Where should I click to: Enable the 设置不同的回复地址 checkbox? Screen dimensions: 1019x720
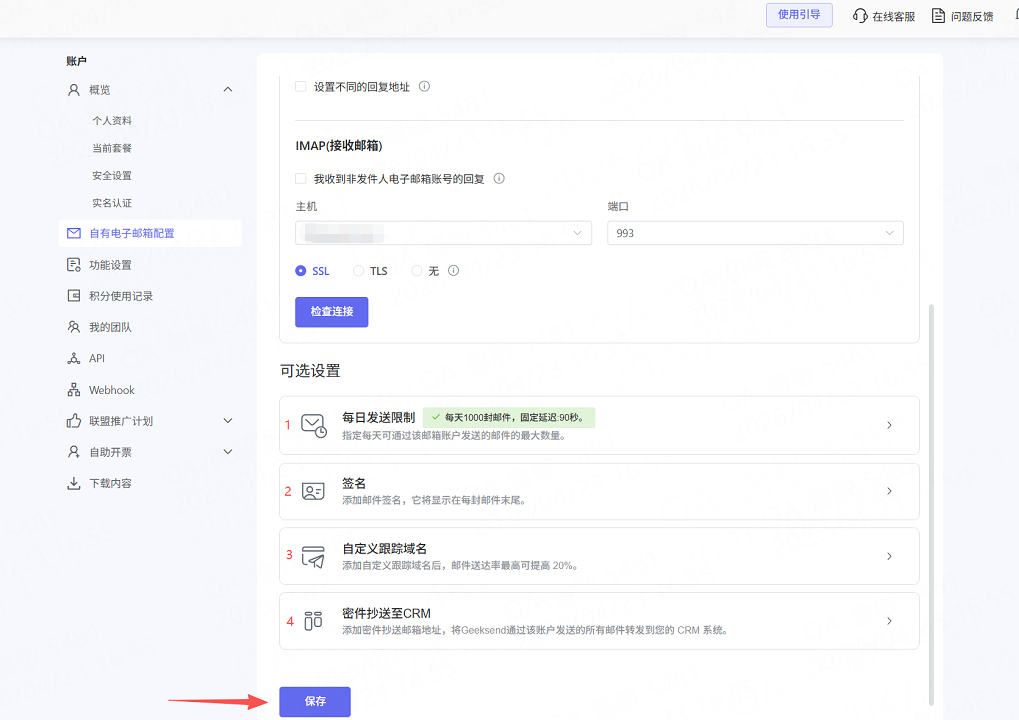pos(300,87)
